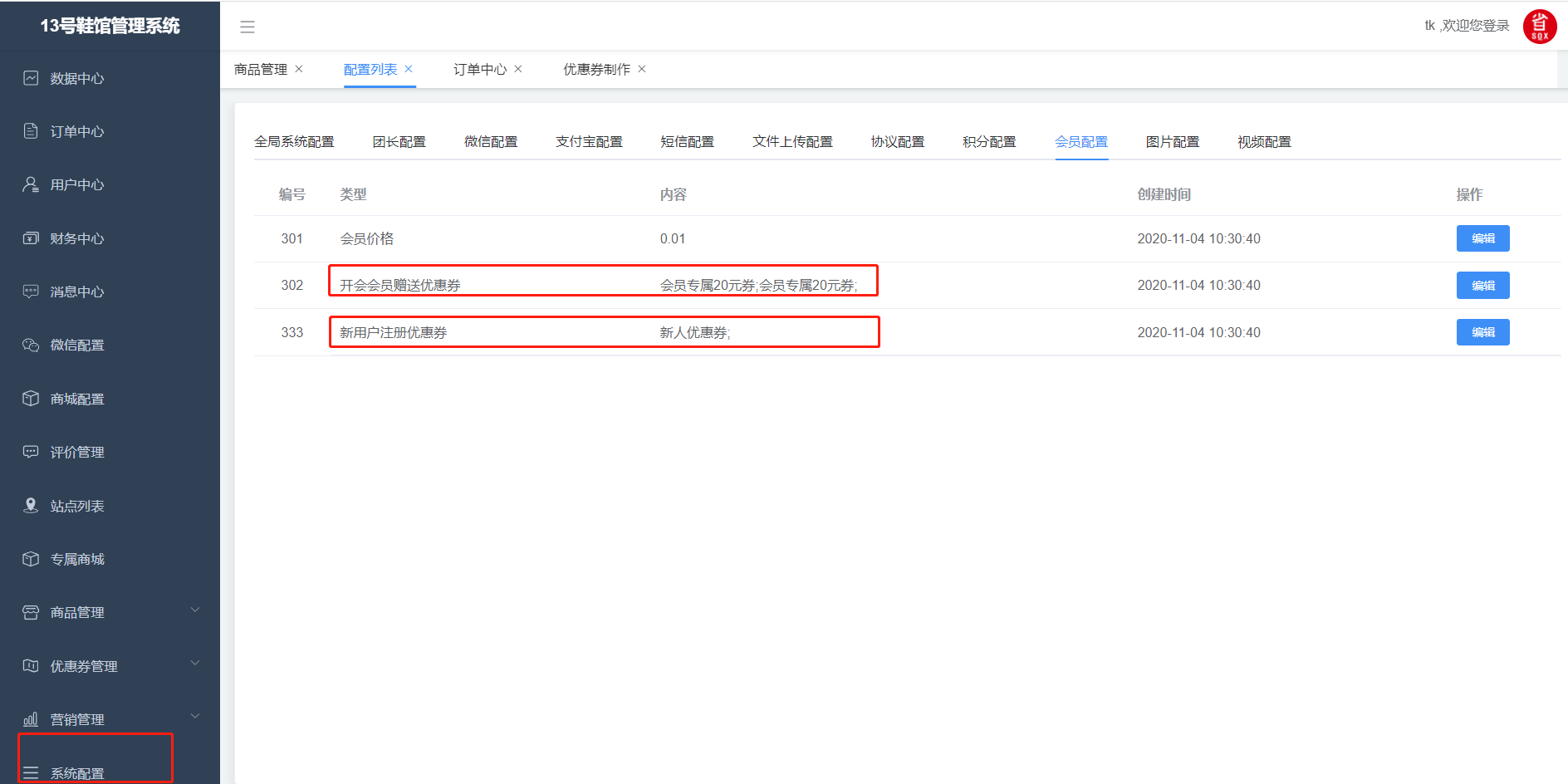Click 编辑 button for 会员价格 row

[1482, 238]
